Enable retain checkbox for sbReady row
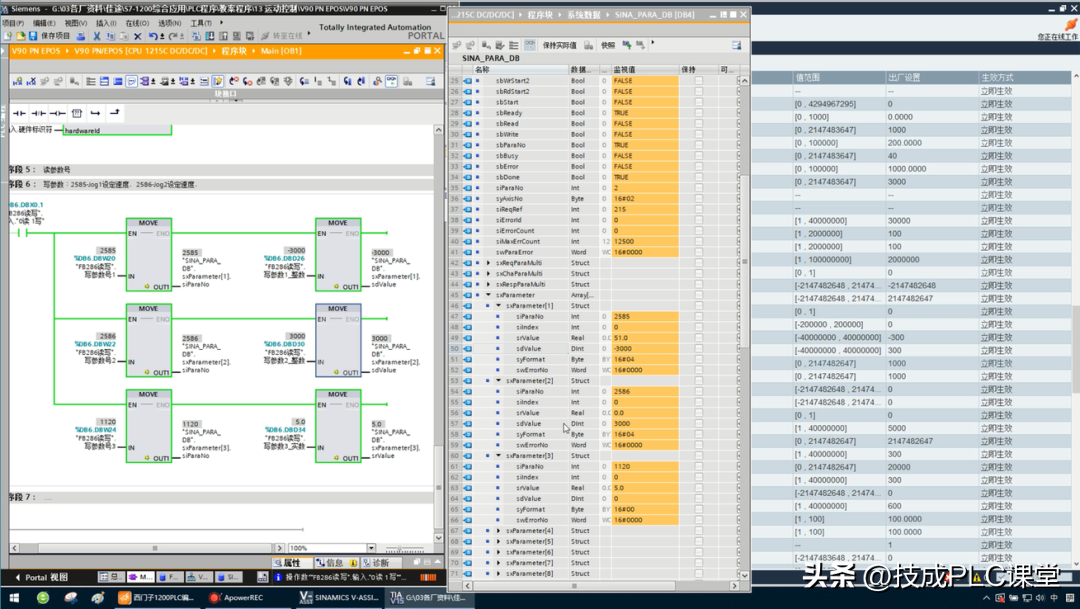Viewport: 1080px width, 609px height. pyautogui.click(x=698, y=113)
